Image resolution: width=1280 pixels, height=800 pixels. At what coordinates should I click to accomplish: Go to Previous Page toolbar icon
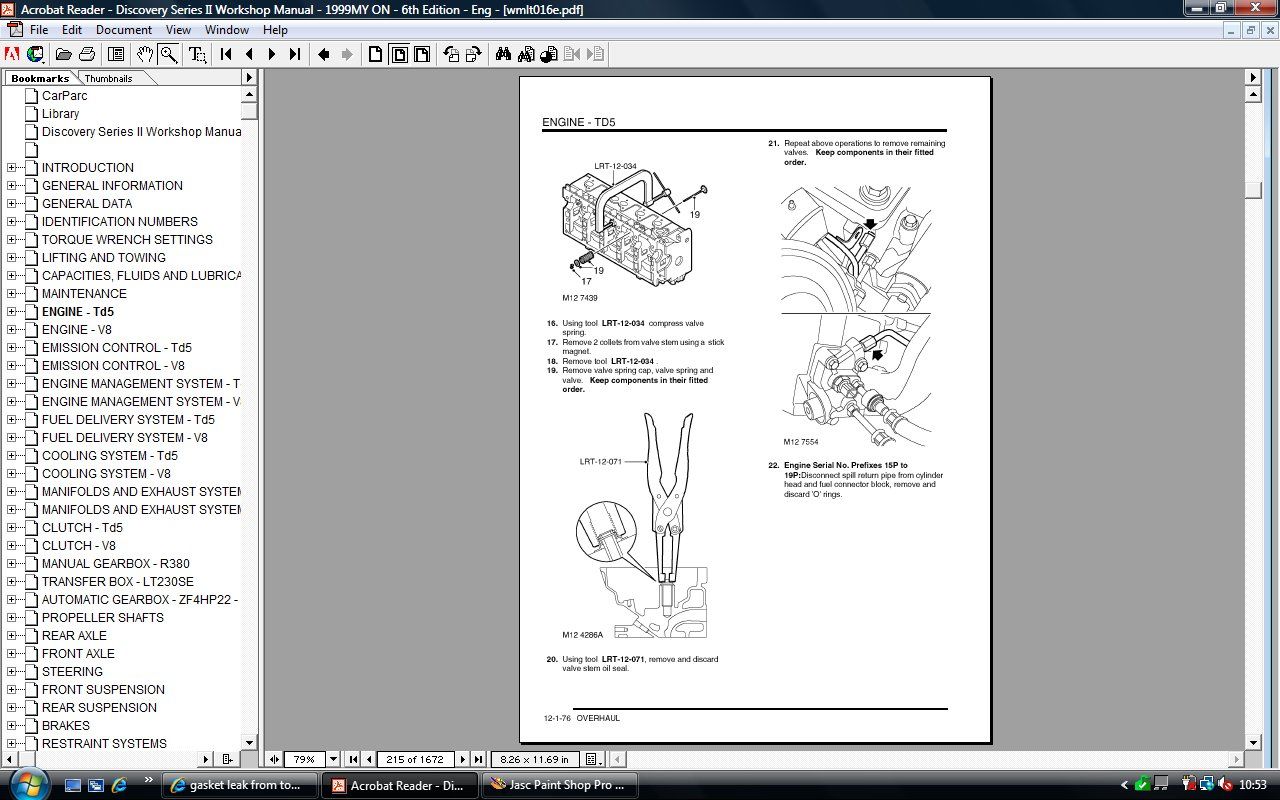pyautogui.click(x=249, y=54)
